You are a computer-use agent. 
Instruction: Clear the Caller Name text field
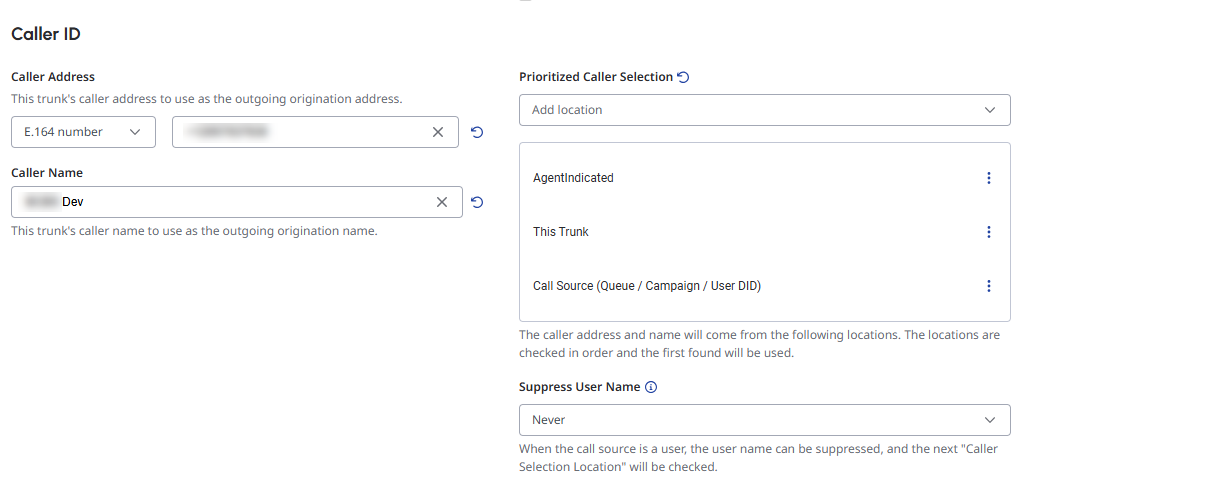442,202
